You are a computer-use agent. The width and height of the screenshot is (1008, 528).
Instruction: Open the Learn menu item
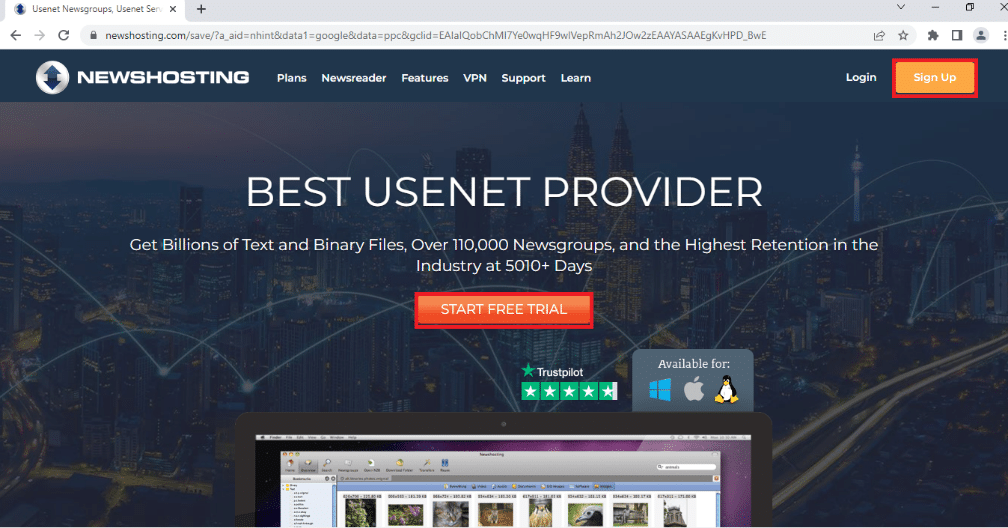tap(575, 78)
